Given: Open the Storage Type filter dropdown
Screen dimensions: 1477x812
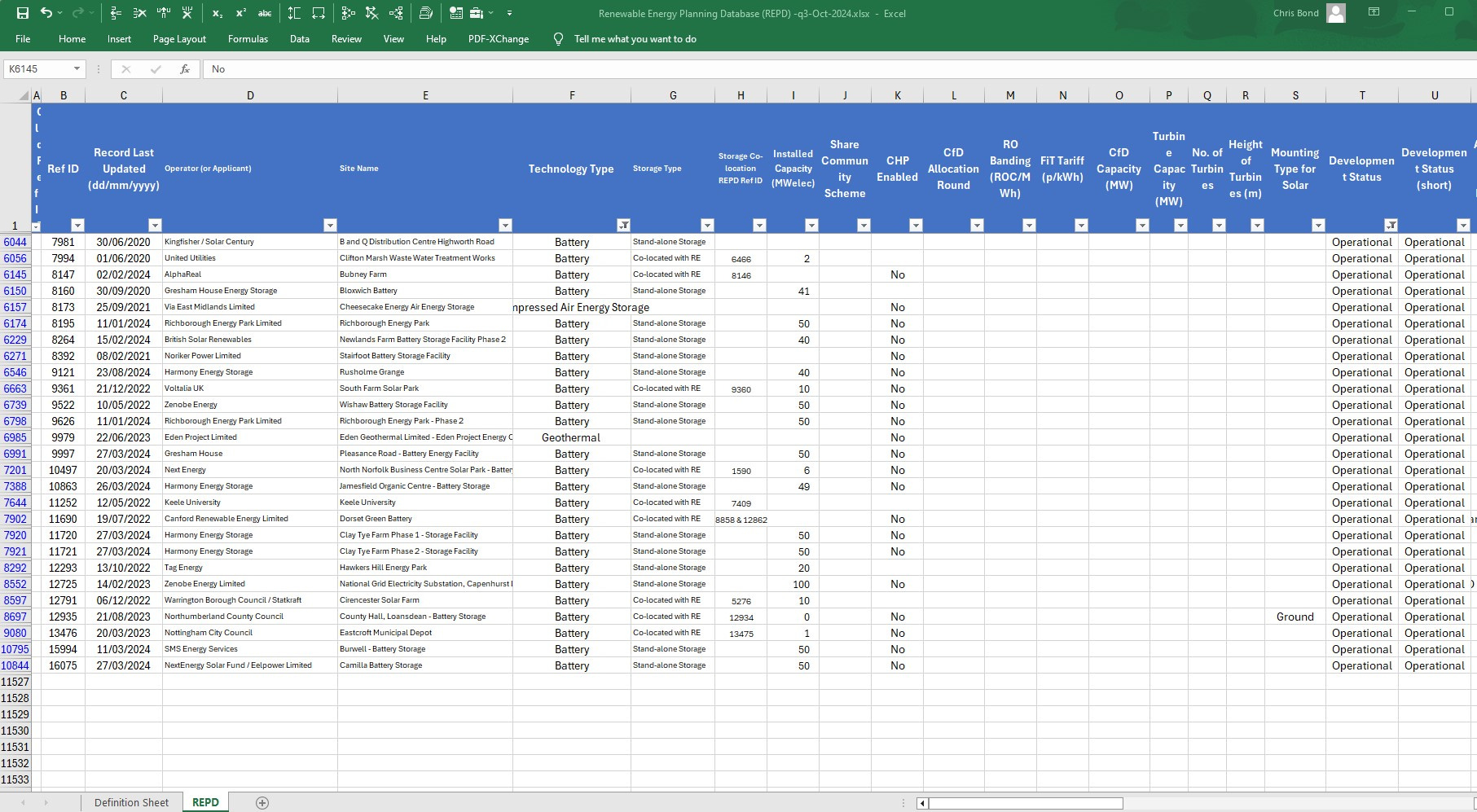Looking at the screenshot, I should click(x=707, y=225).
